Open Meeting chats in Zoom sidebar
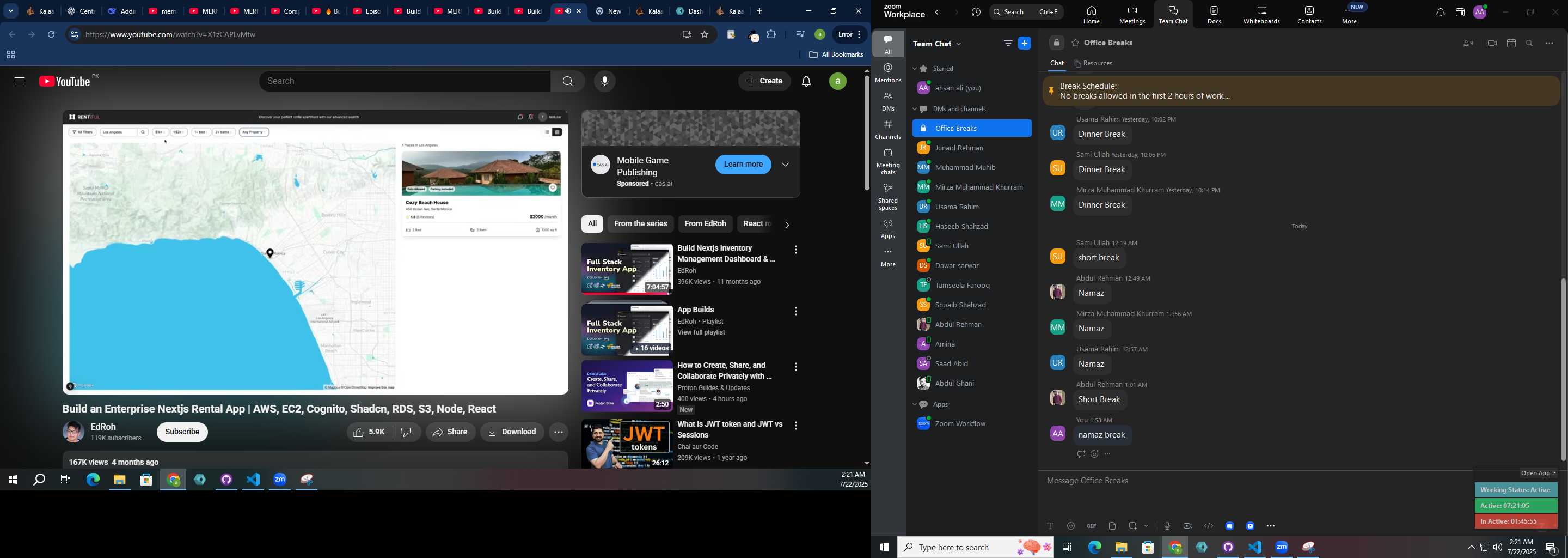 [x=888, y=161]
